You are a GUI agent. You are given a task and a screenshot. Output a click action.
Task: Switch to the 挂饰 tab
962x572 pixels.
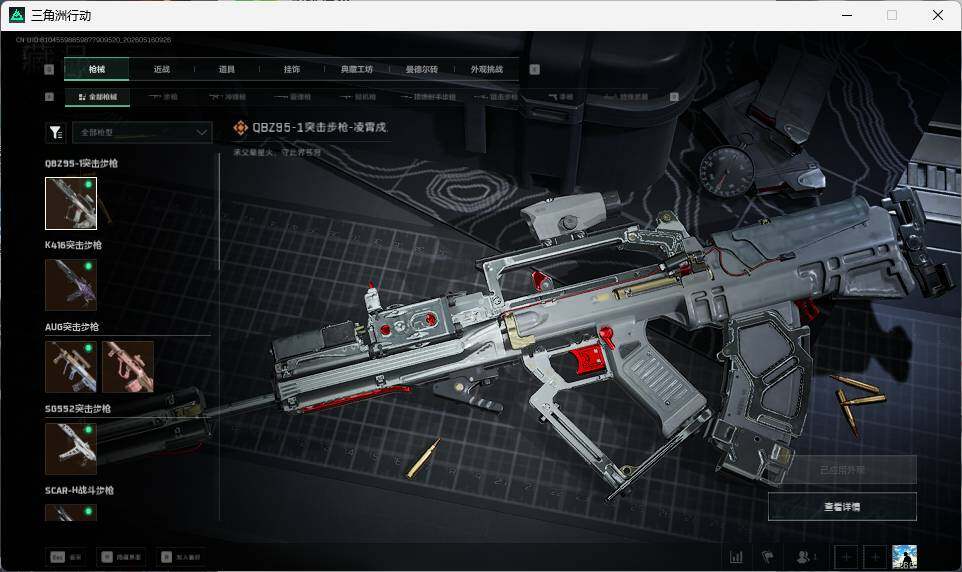click(292, 69)
